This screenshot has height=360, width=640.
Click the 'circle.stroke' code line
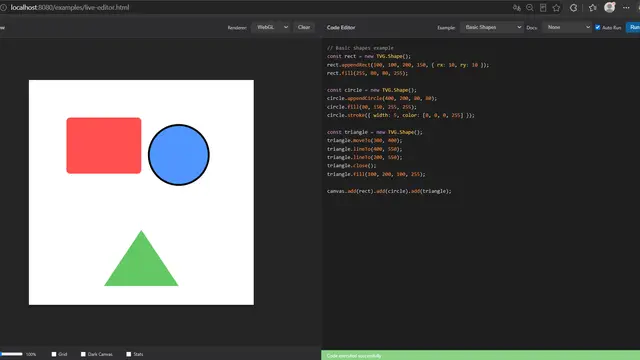(x=401, y=116)
